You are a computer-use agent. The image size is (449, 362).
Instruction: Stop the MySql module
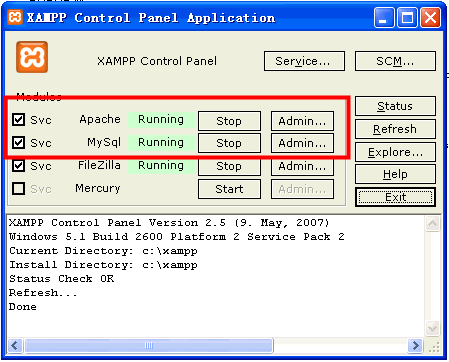tap(229, 143)
